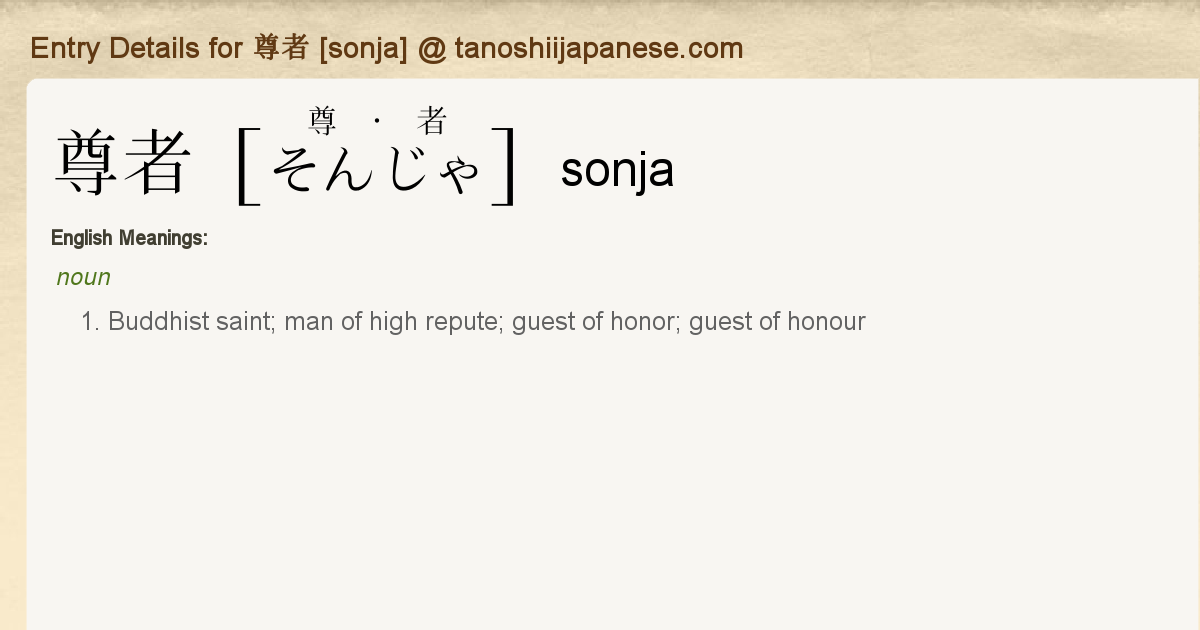Click the large kanji 尊 in the headword
The width and height of the screenshot is (1200, 630).
[88, 163]
